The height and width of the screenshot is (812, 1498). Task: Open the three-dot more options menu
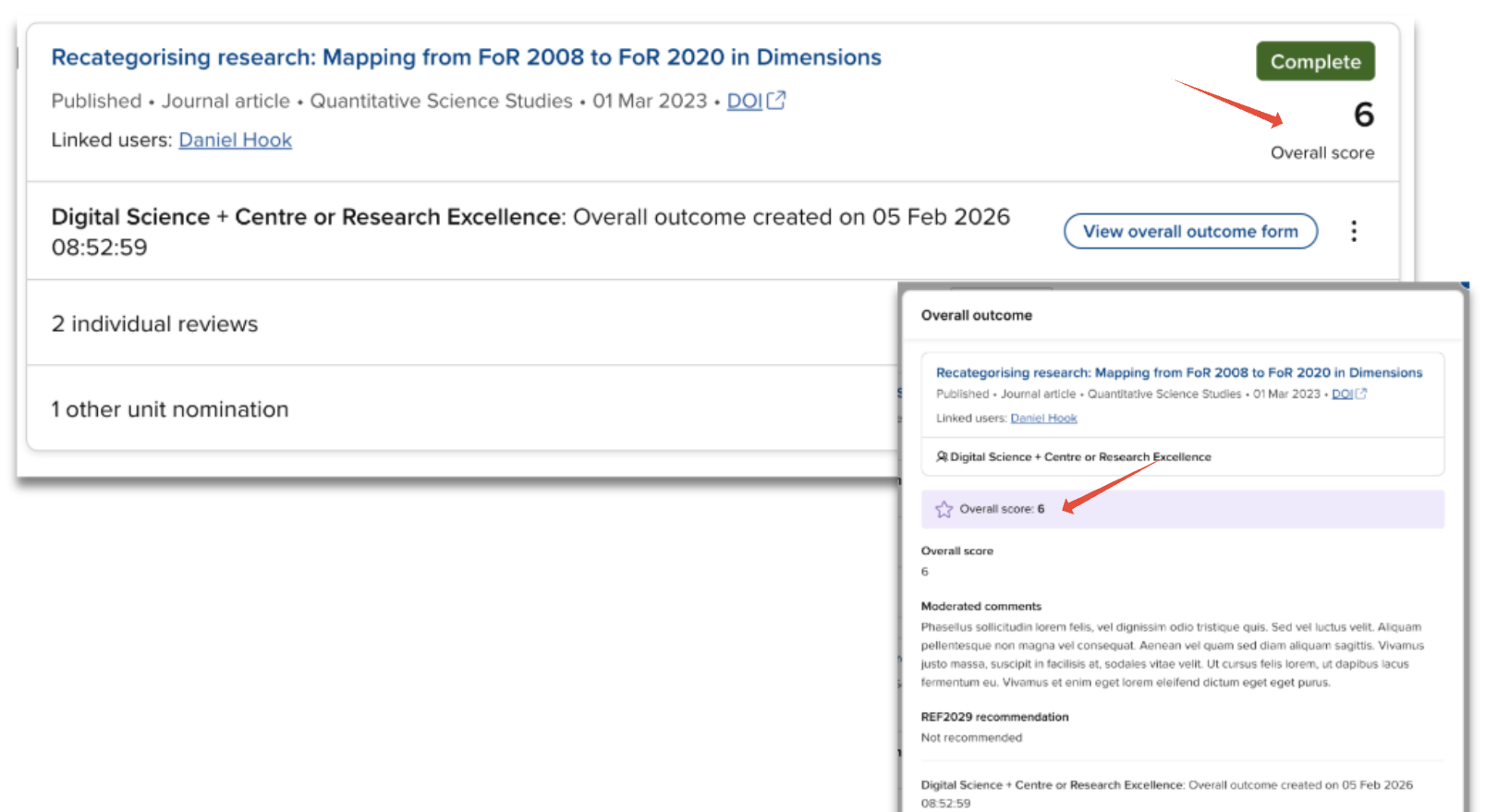[x=1354, y=231]
